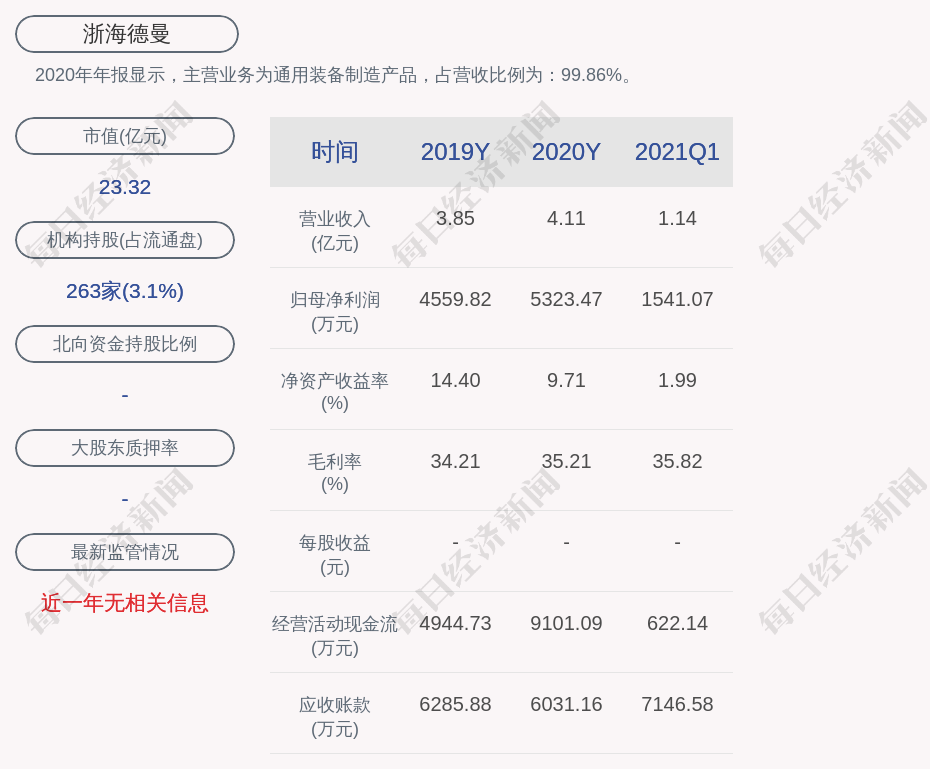Image resolution: width=930 pixels, height=769 pixels.
Task: Click the 每股收益(元) row label
Action: point(335,555)
